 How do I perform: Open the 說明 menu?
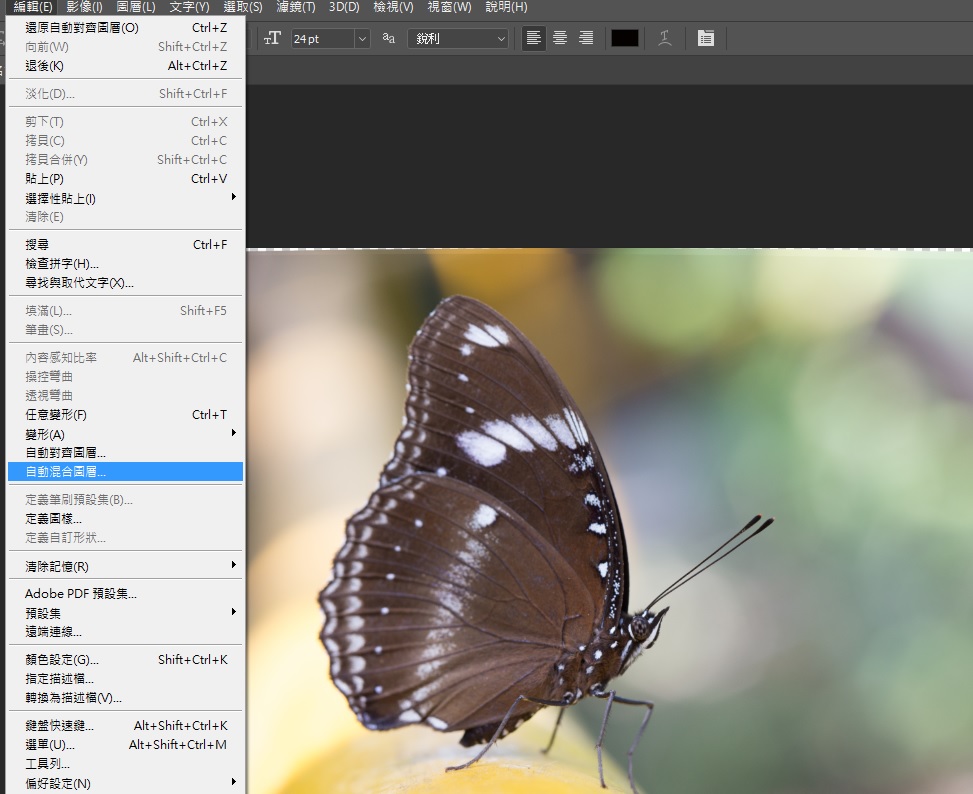(506, 7)
